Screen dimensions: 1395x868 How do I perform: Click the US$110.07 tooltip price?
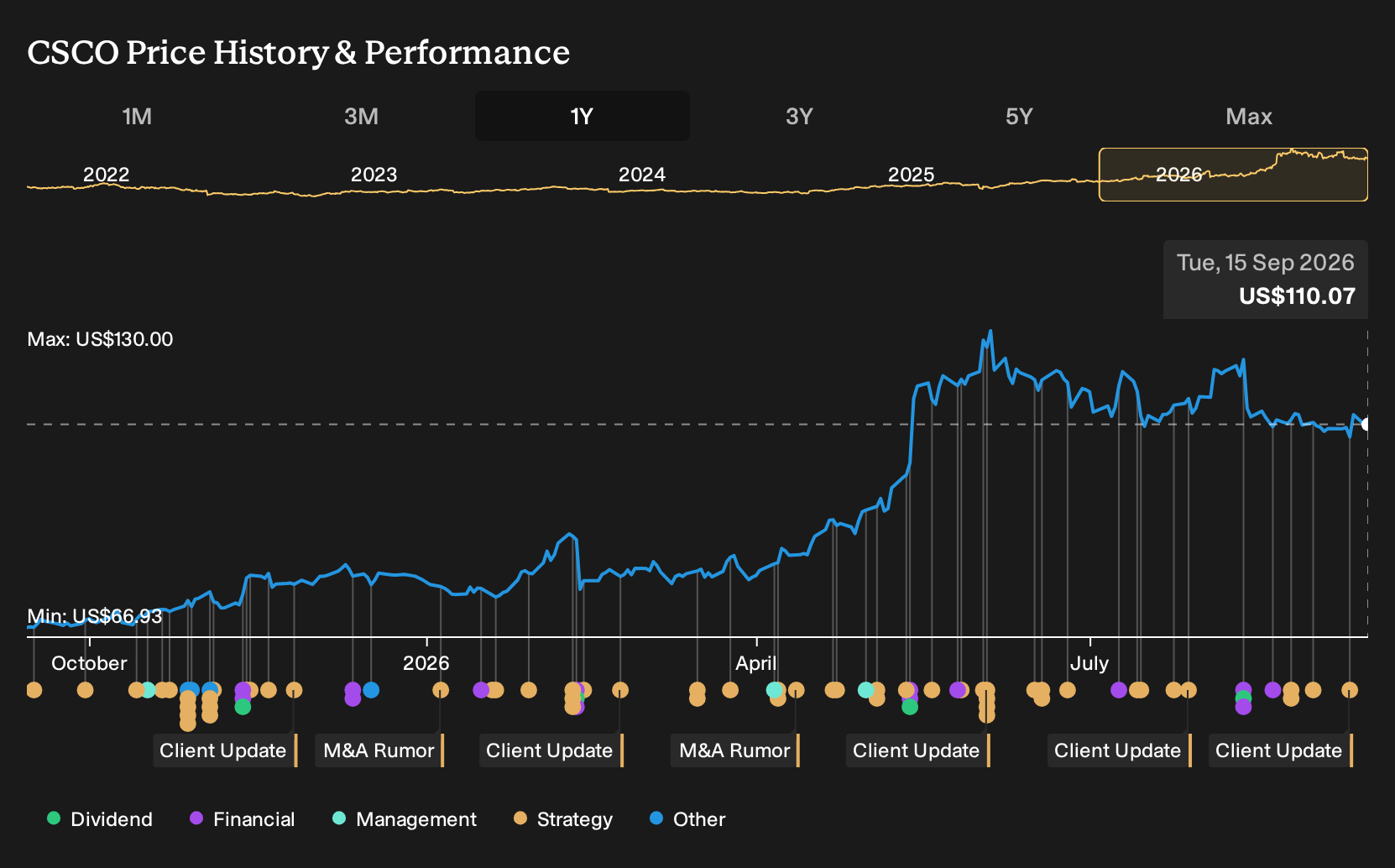point(1297,296)
